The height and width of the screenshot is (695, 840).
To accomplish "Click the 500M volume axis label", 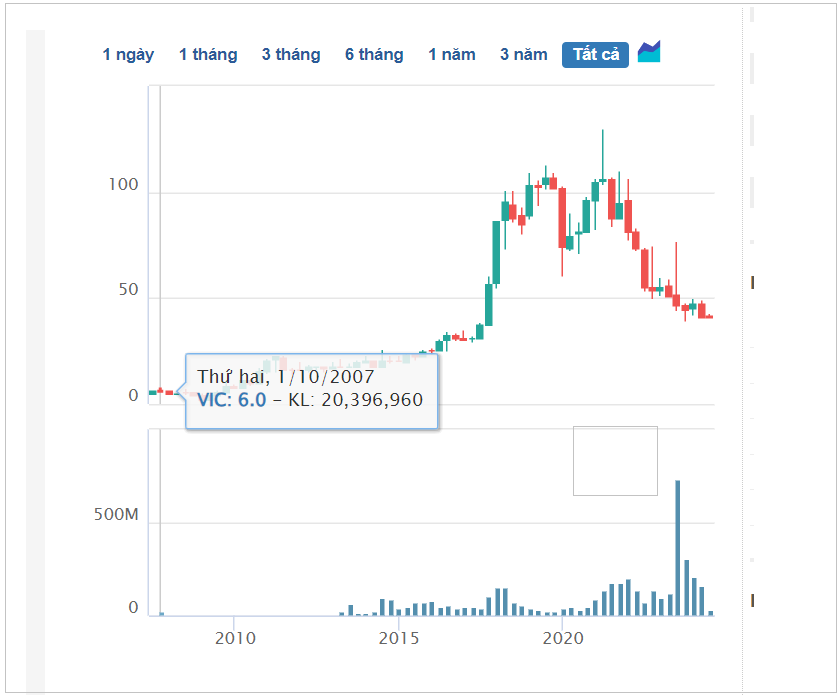I will (x=116, y=514).
